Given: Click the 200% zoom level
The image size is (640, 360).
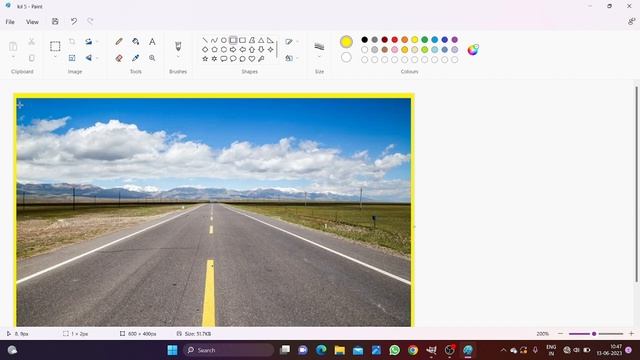Looking at the screenshot, I should point(542,333).
